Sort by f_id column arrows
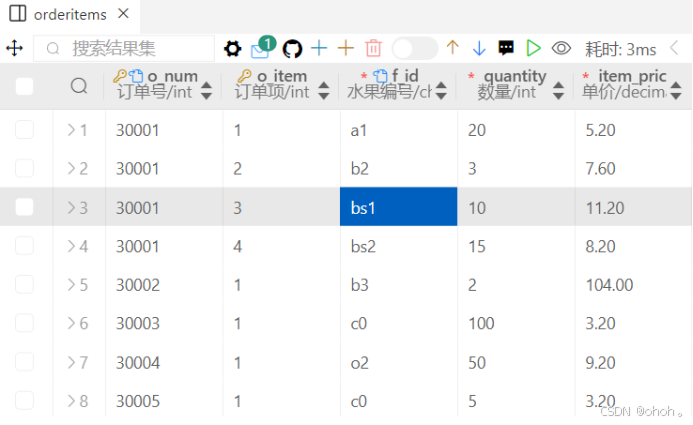The height and width of the screenshot is (425, 693). click(x=441, y=91)
